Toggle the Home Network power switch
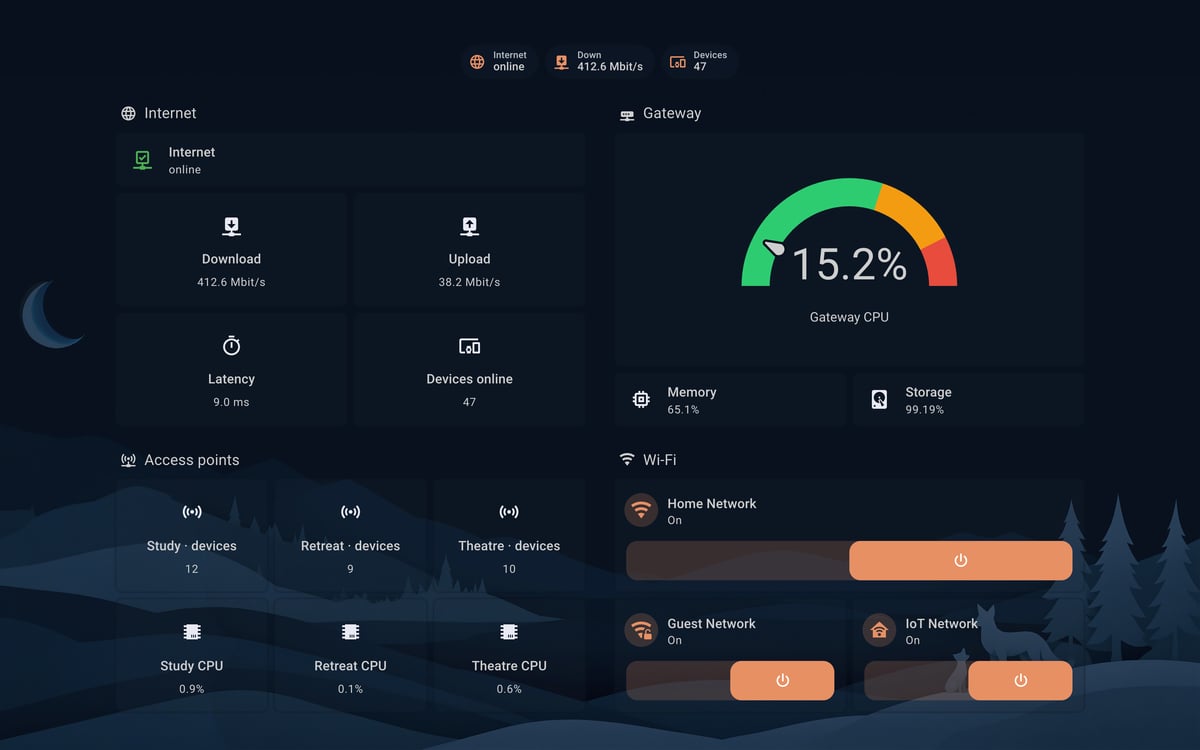Image resolution: width=1200 pixels, height=750 pixels. tap(849, 561)
